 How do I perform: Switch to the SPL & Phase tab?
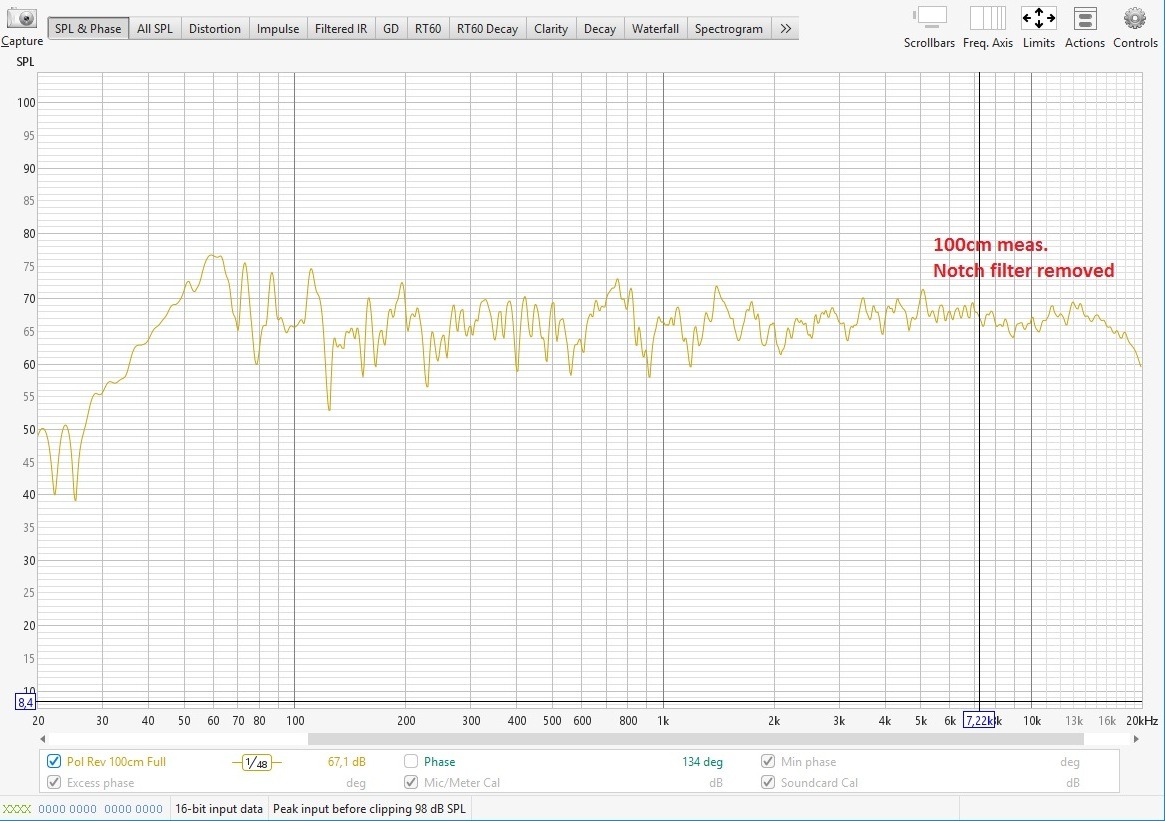click(88, 28)
